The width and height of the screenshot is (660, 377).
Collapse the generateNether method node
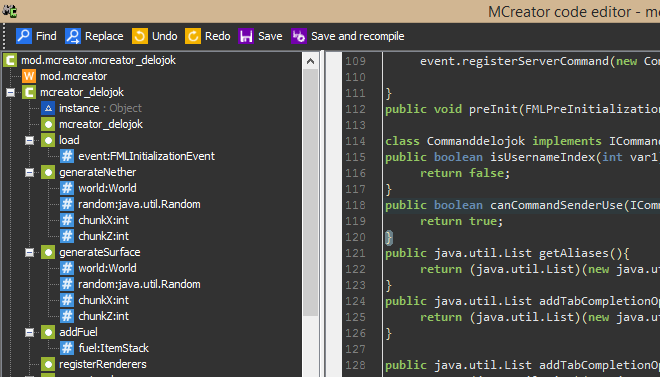pos(29,173)
